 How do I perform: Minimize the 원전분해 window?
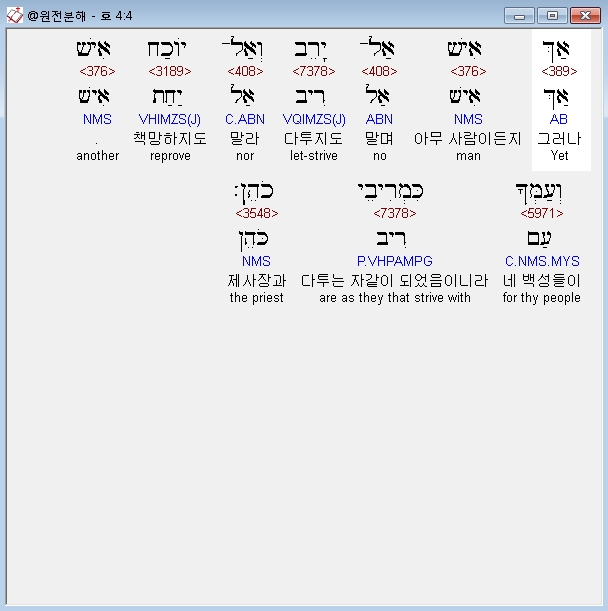click(519, 16)
